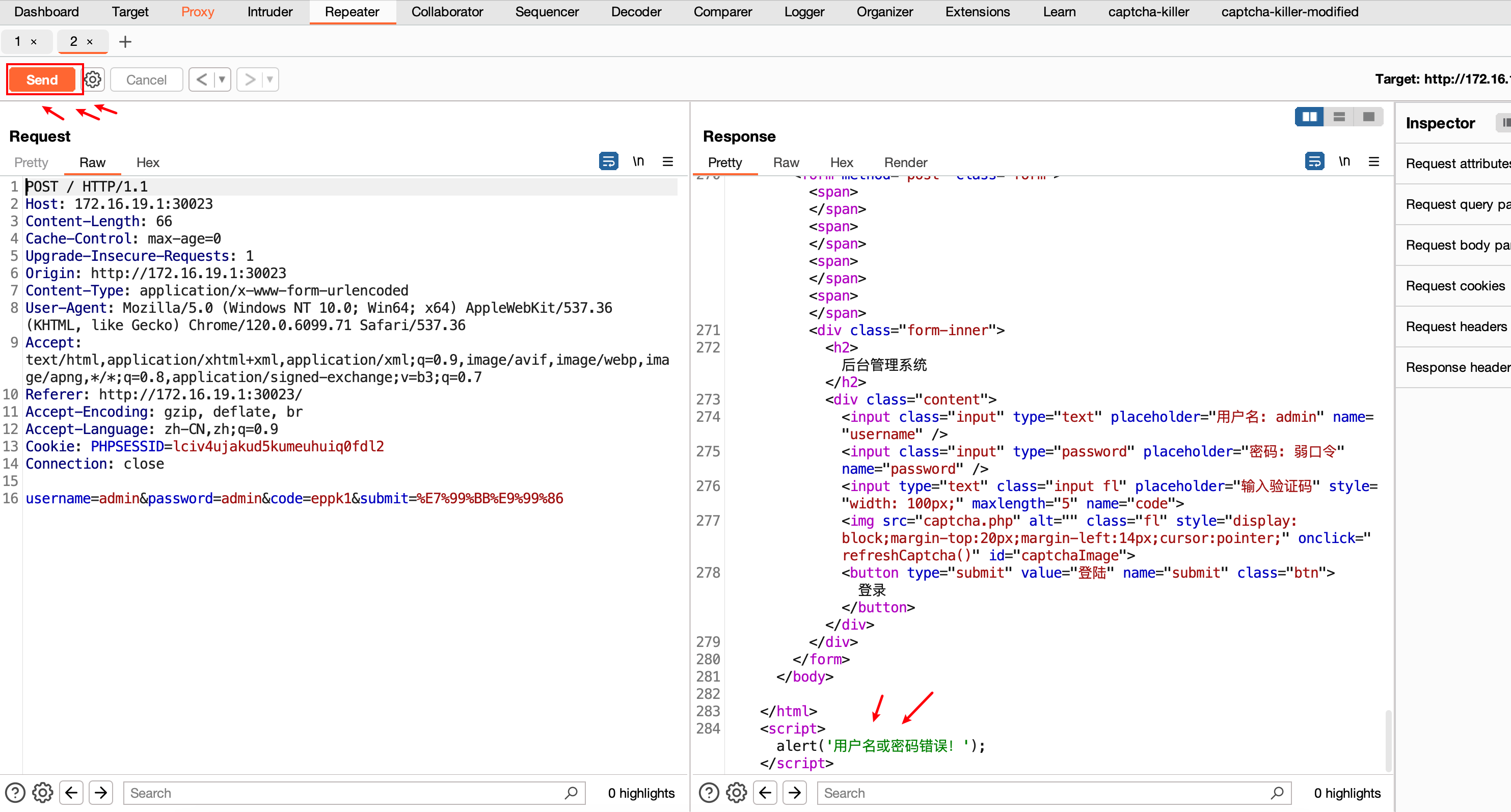Image resolution: width=1511 pixels, height=812 pixels.
Task: Close Repeater tab 1
Action: pos(34,42)
